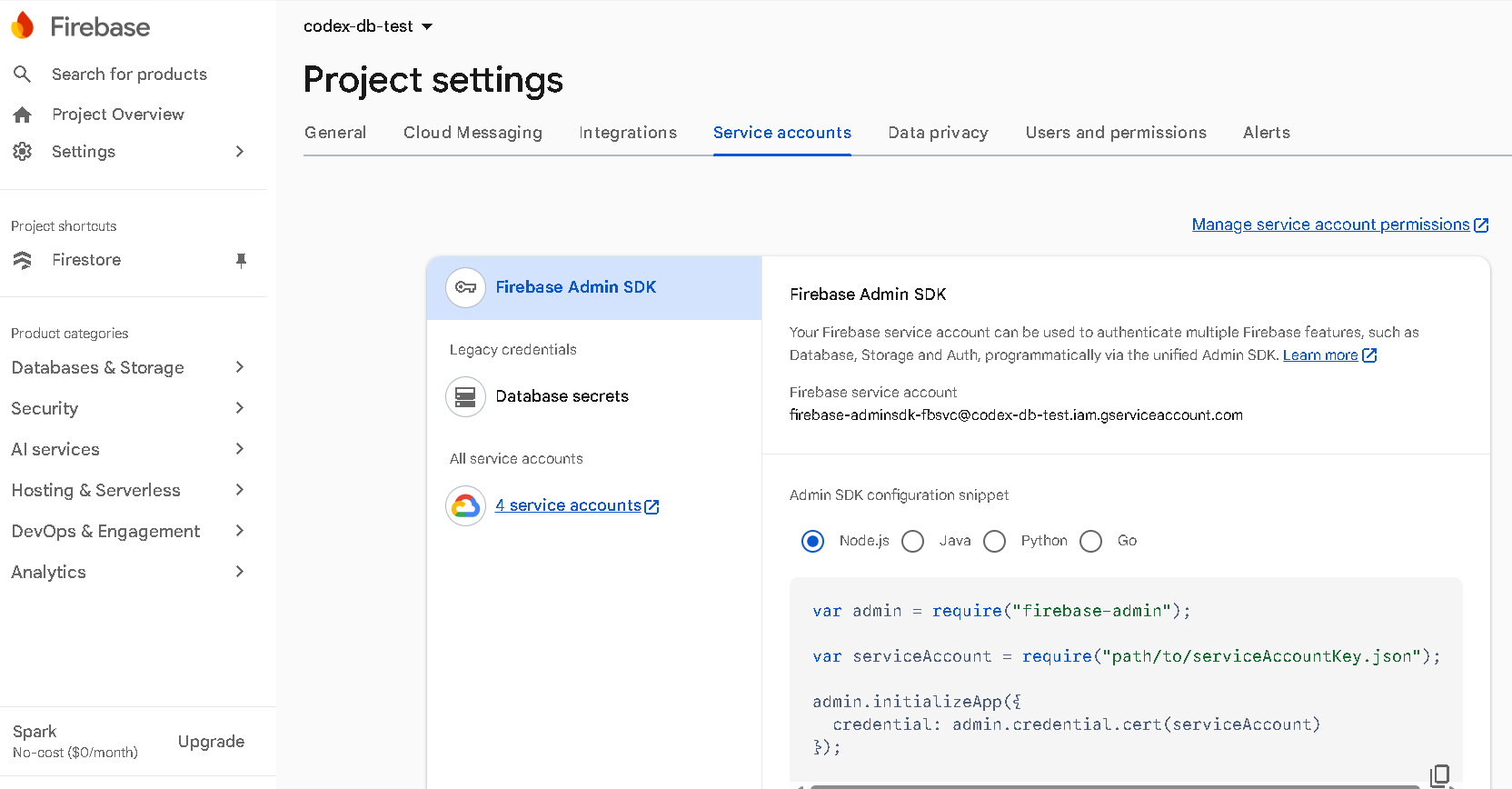Switch to the Cloud Messaging tab
Viewport: 1512px width, 789px height.
(x=472, y=133)
